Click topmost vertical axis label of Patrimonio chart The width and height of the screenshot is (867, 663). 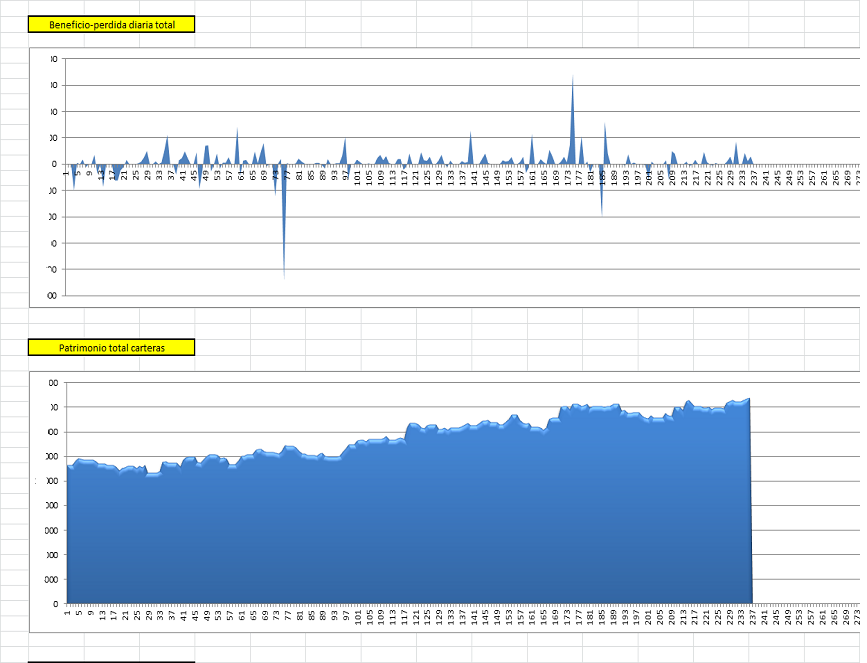point(52,383)
